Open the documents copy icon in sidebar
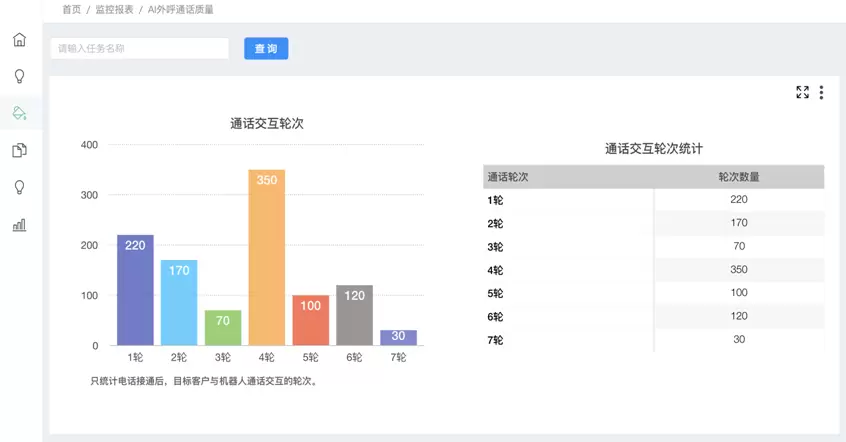The height and width of the screenshot is (442, 846). click(x=19, y=150)
